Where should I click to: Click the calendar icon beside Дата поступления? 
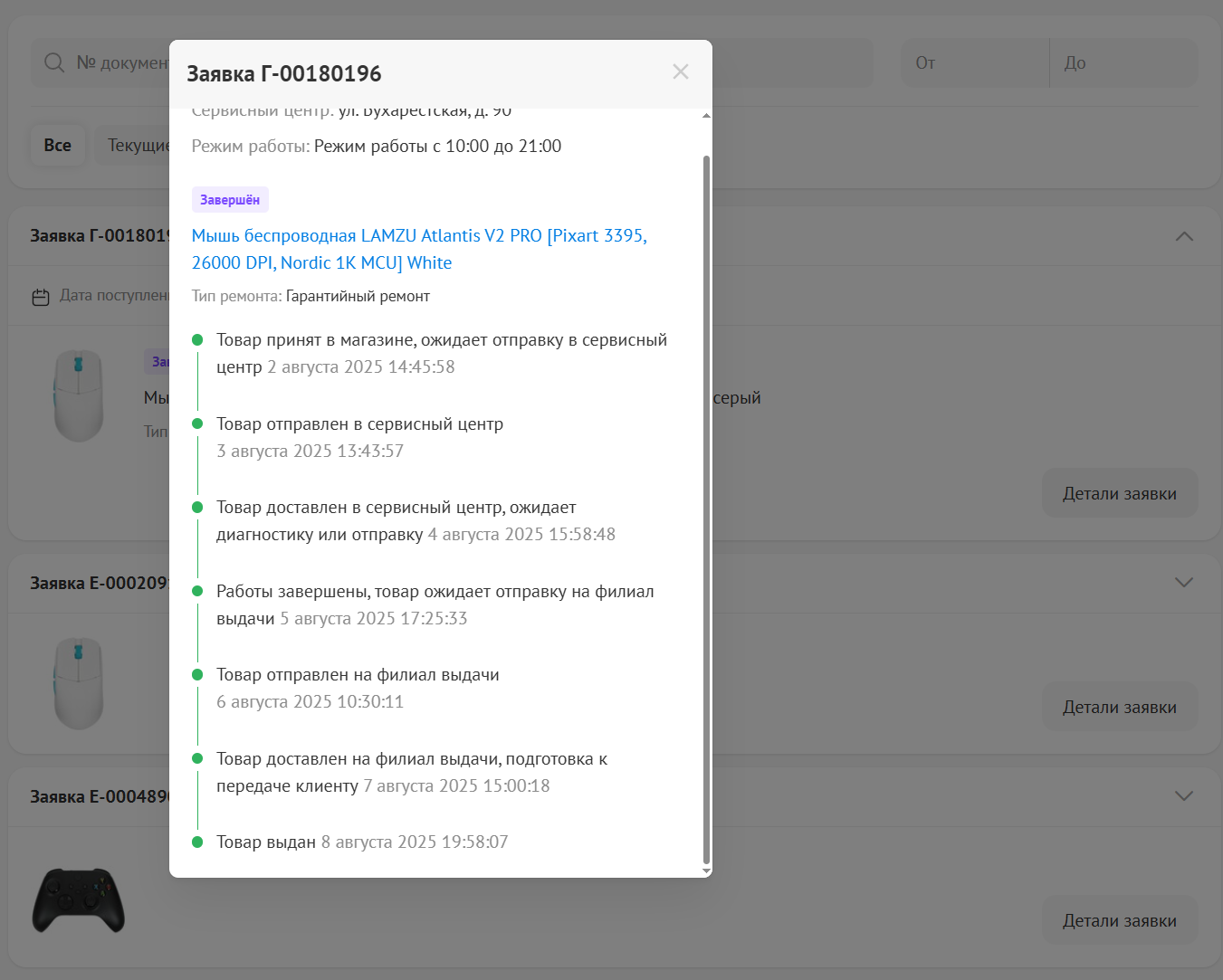click(41, 297)
